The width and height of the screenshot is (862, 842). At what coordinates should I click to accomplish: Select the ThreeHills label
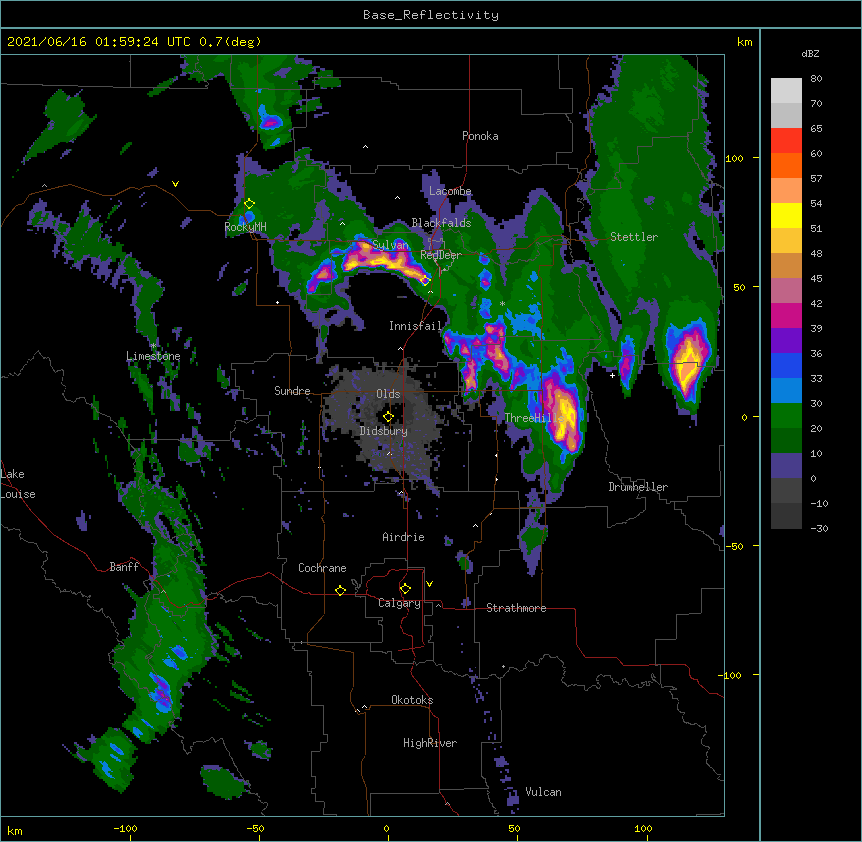pyautogui.click(x=534, y=418)
